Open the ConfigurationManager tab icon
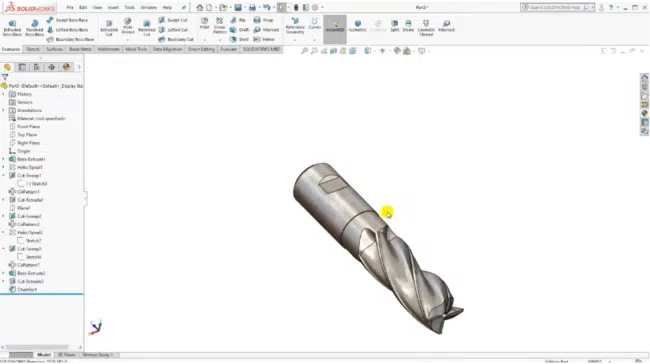The width and height of the screenshot is (650, 364). point(37,67)
